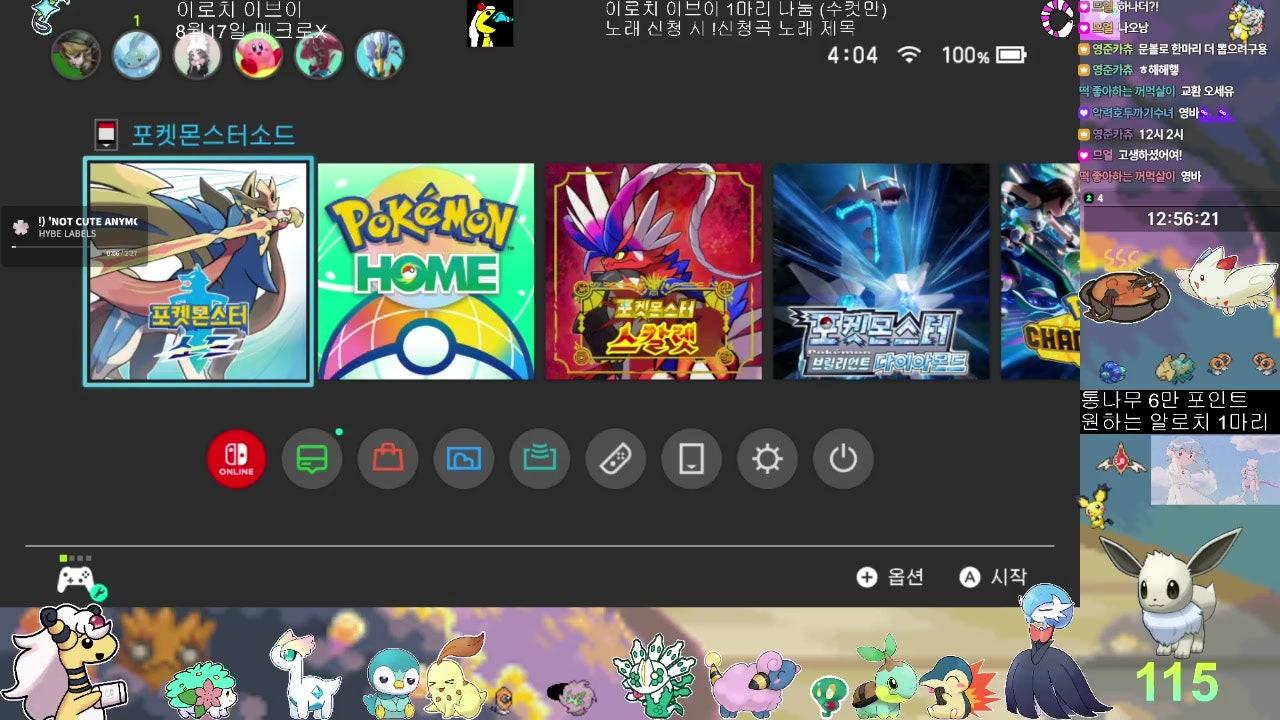The width and height of the screenshot is (1280, 720).
Task: Click the chat message ㅎ헤헤헿
Action: point(1159,70)
